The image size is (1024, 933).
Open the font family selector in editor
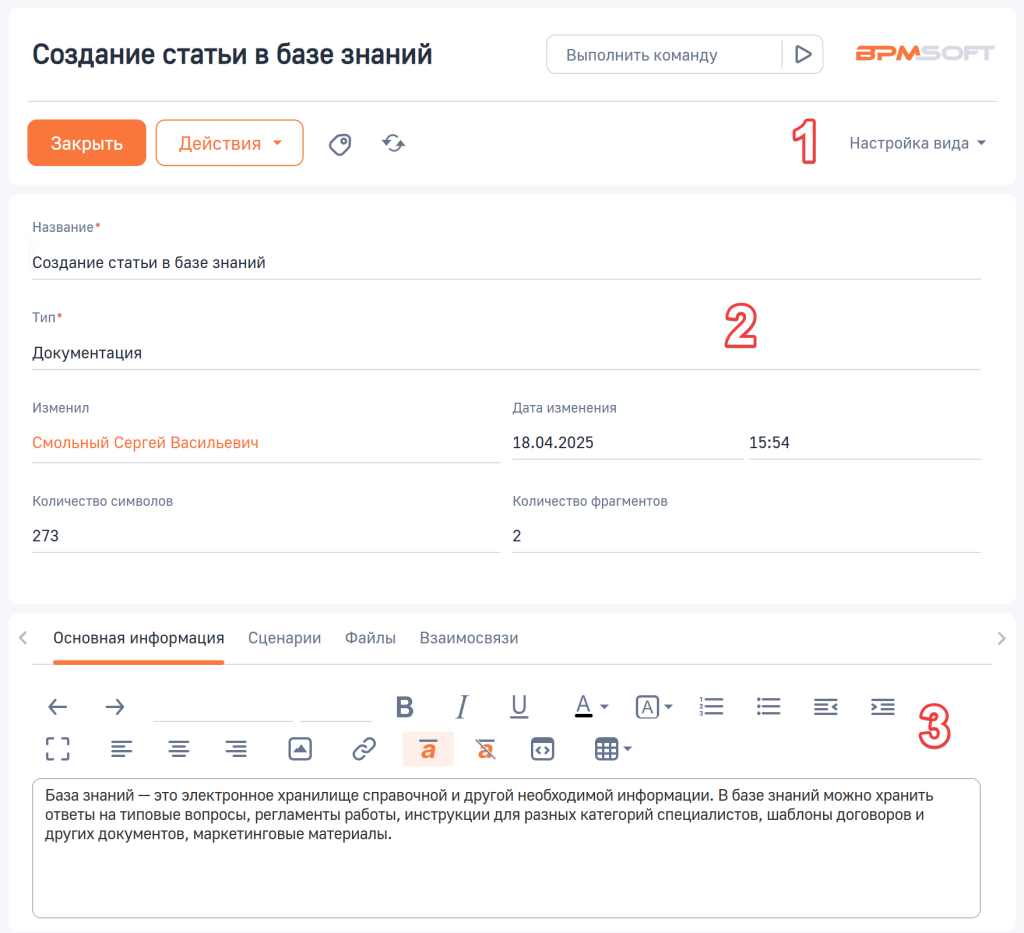[x=223, y=707]
